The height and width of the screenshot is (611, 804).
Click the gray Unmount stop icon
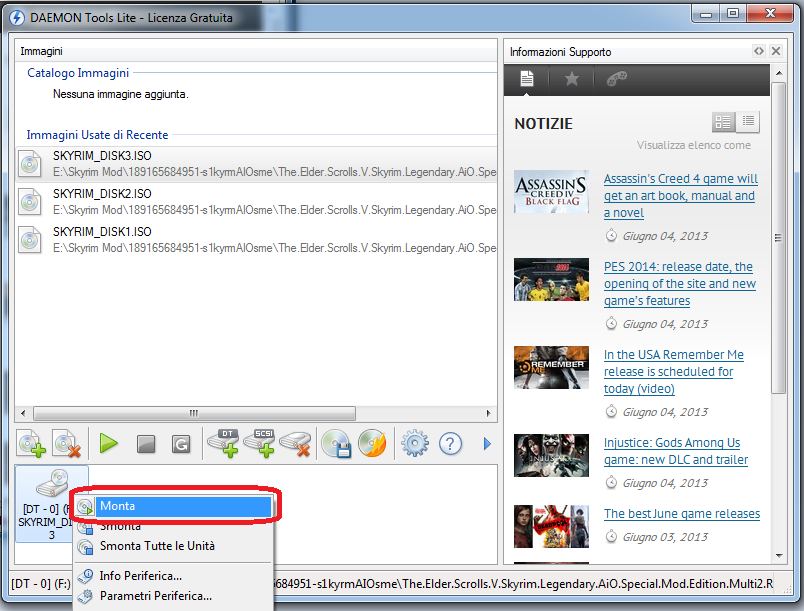[146, 444]
